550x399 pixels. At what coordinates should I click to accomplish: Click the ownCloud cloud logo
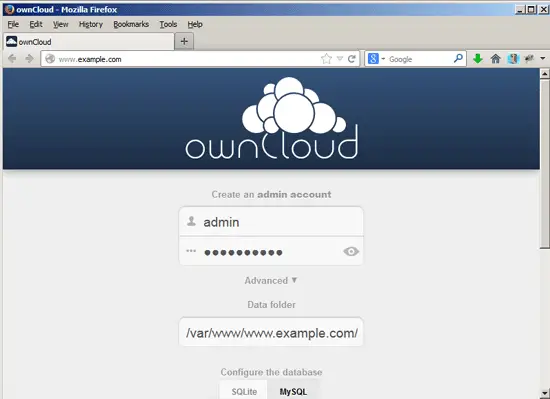click(x=271, y=118)
